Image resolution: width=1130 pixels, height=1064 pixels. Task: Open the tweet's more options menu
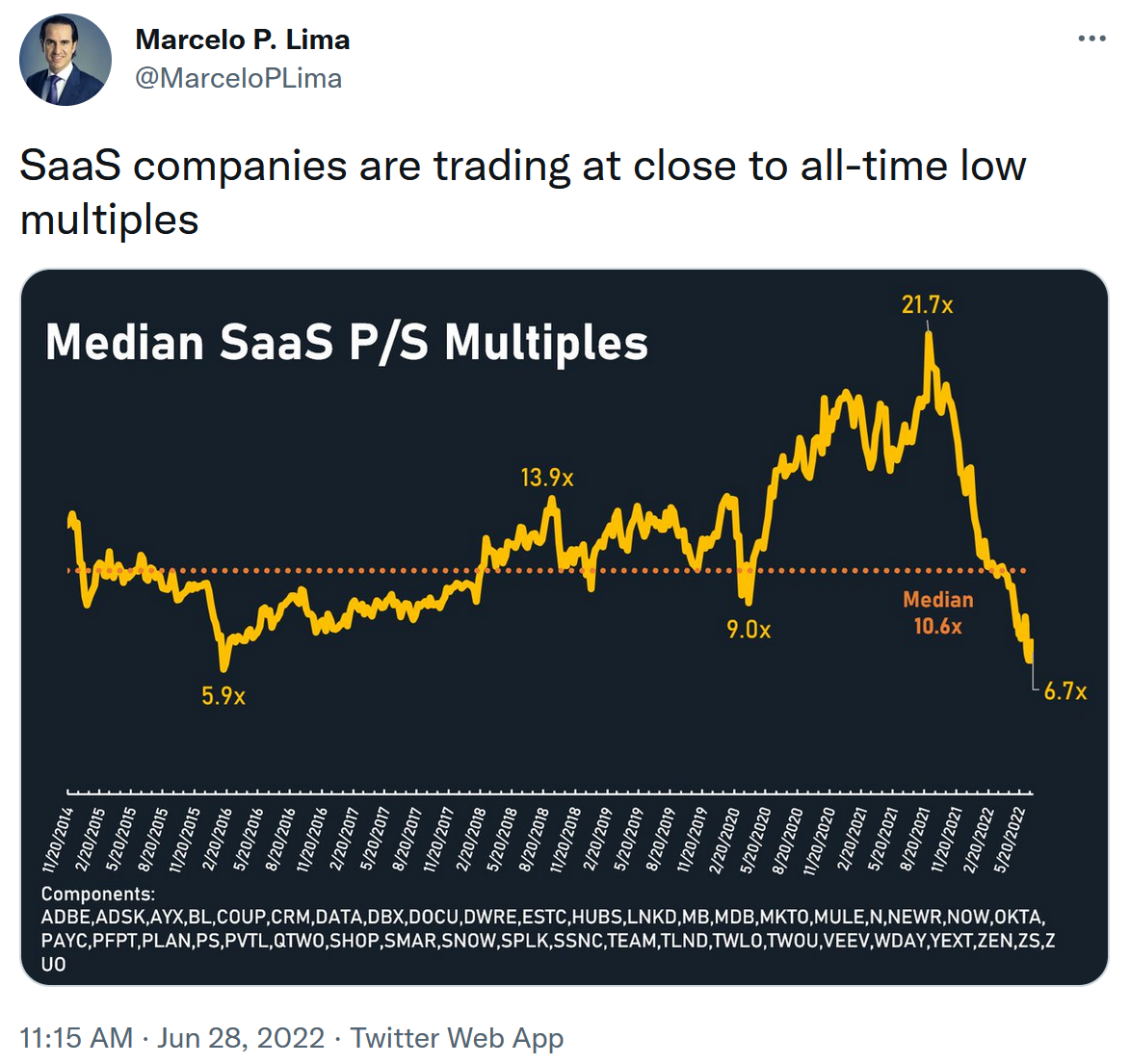coord(1091,39)
